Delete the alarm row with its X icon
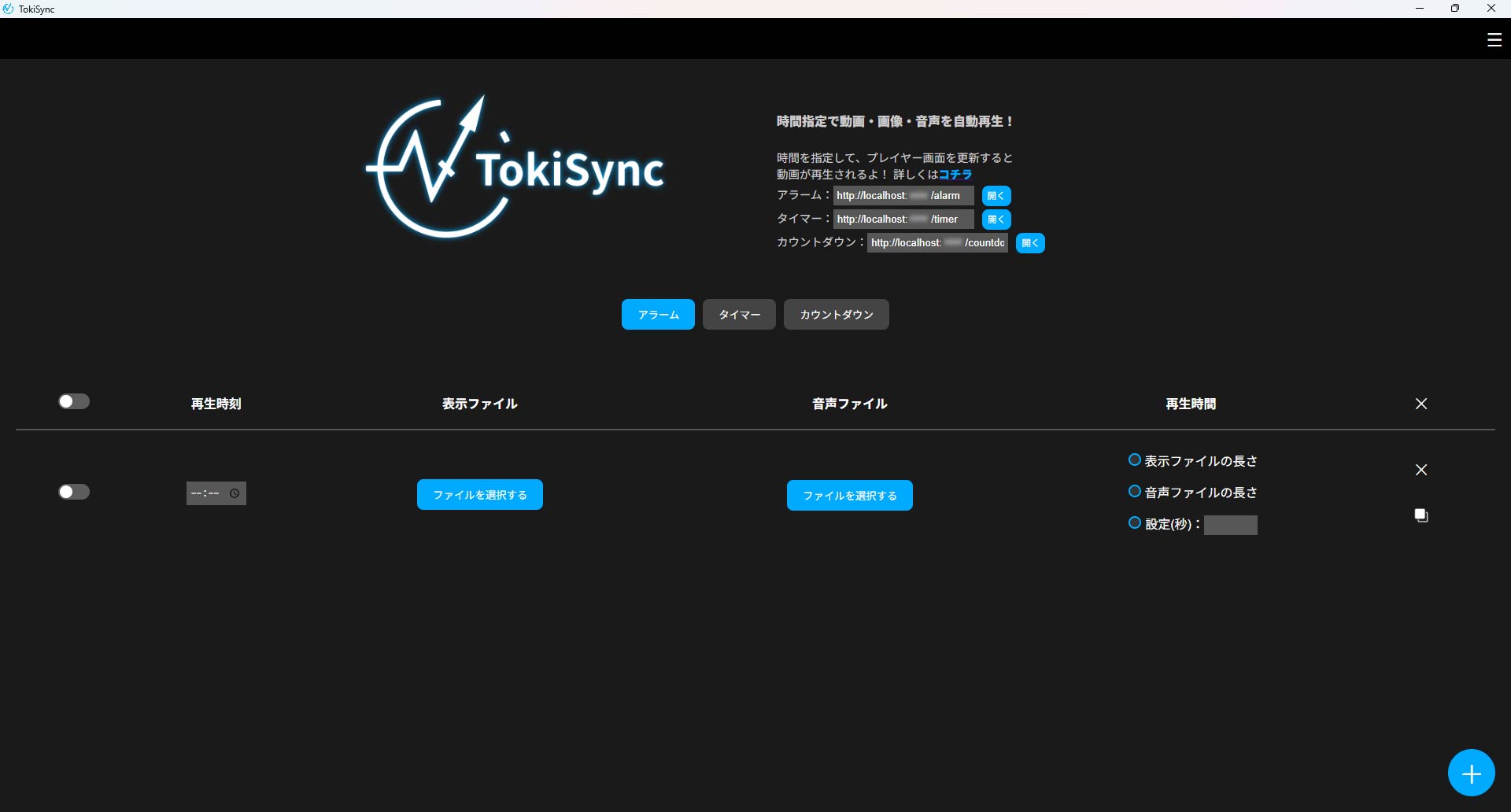1511x812 pixels. click(x=1421, y=470)
